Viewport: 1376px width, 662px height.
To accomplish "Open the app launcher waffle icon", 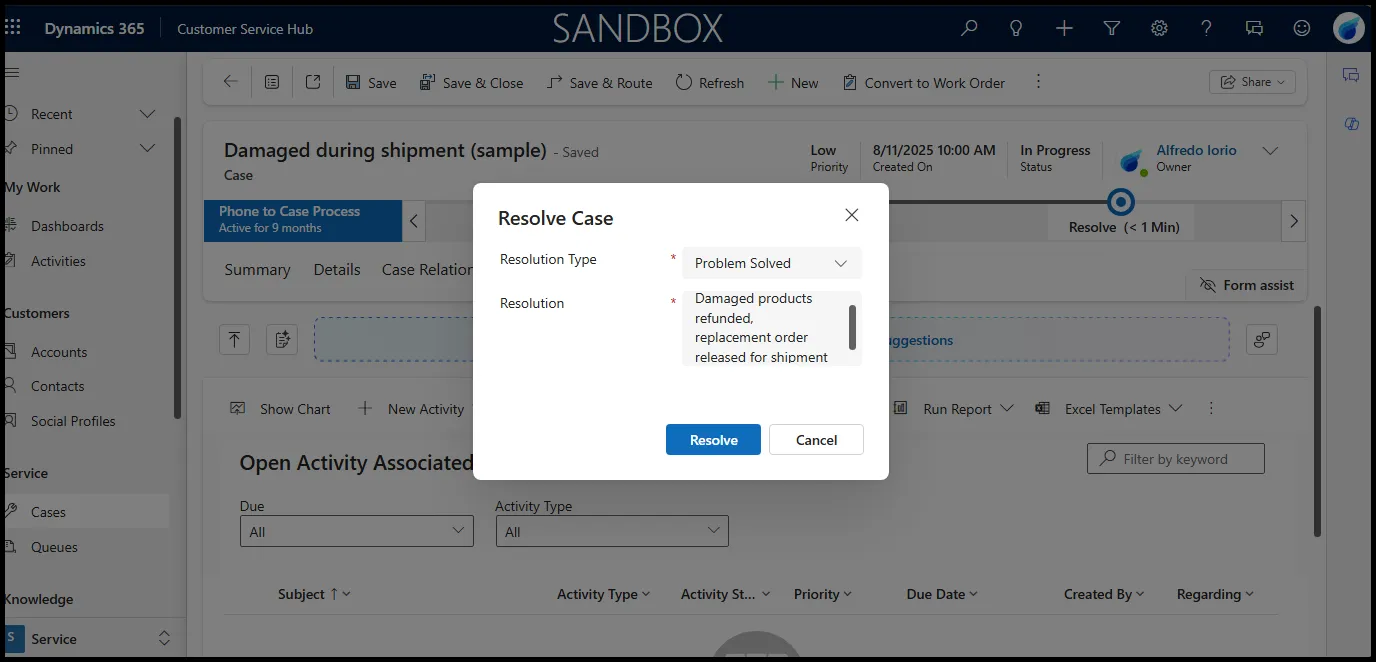I will point(12,28).
